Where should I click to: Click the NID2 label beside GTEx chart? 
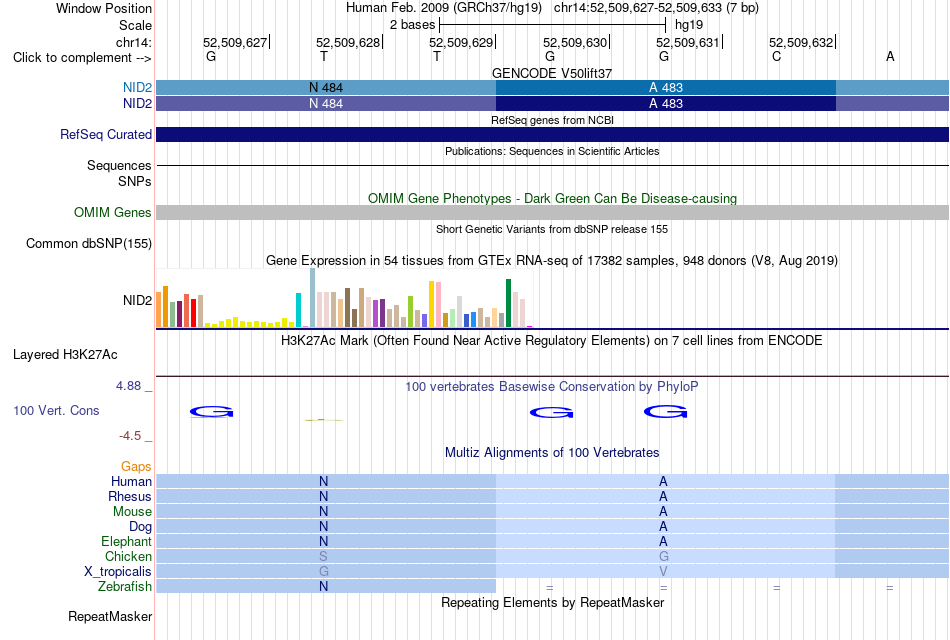(138, 301)
